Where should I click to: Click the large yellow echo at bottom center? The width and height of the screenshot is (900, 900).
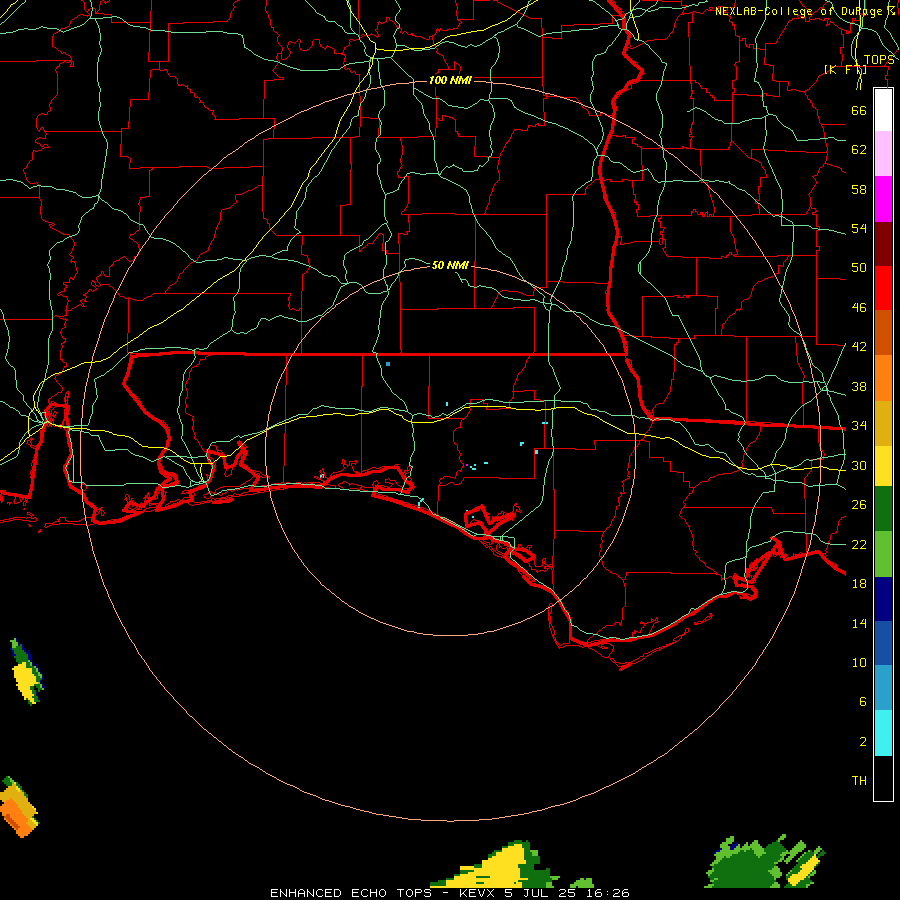495,864
